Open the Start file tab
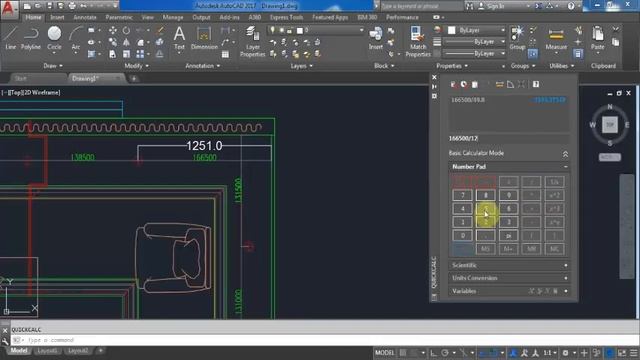Viewport: 640px width, 360px height. (20, 78)
